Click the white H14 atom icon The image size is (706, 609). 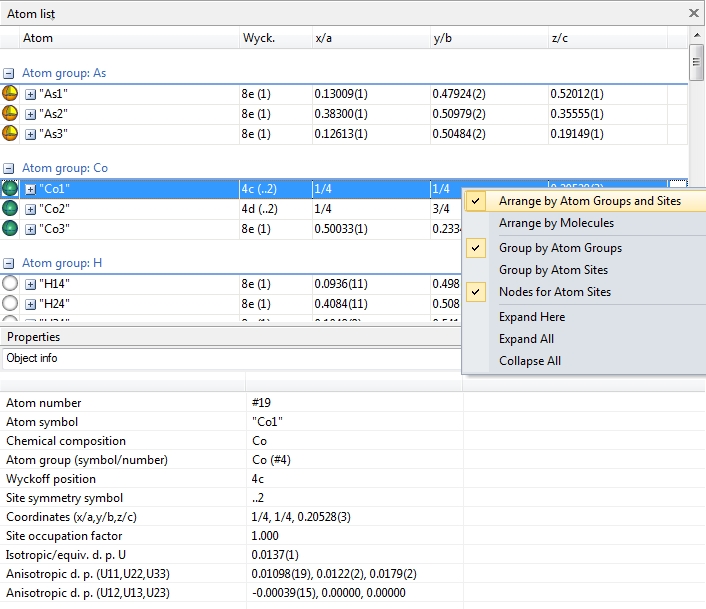(10, 284)
